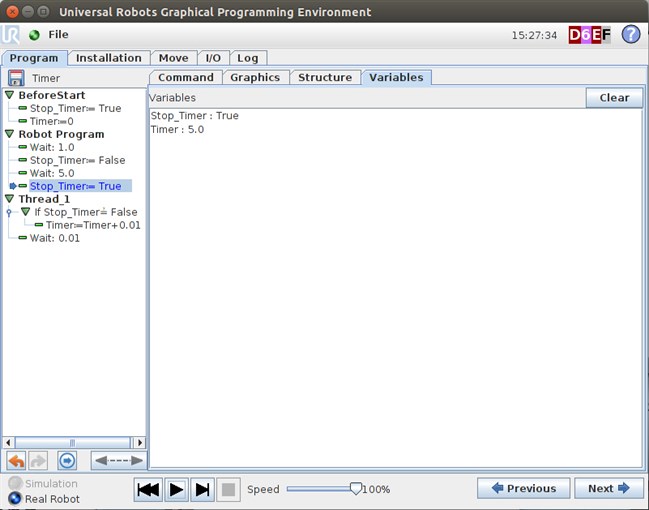Open the Installation tab
Viewport: 649px width, 510px height.
109,58
